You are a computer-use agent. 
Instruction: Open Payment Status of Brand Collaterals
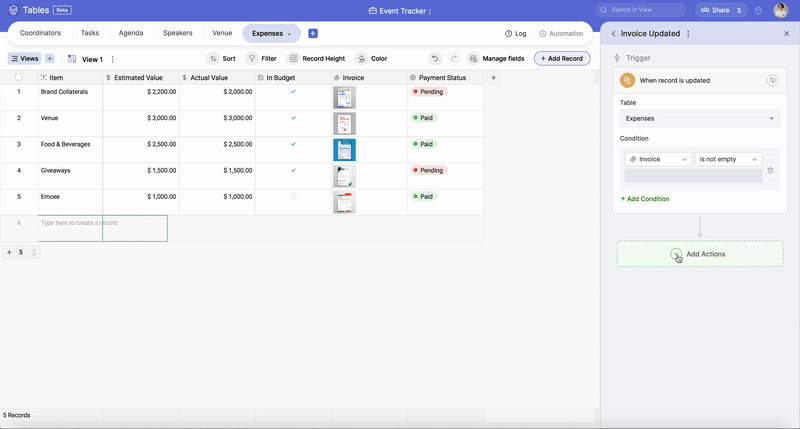[429, 92]
